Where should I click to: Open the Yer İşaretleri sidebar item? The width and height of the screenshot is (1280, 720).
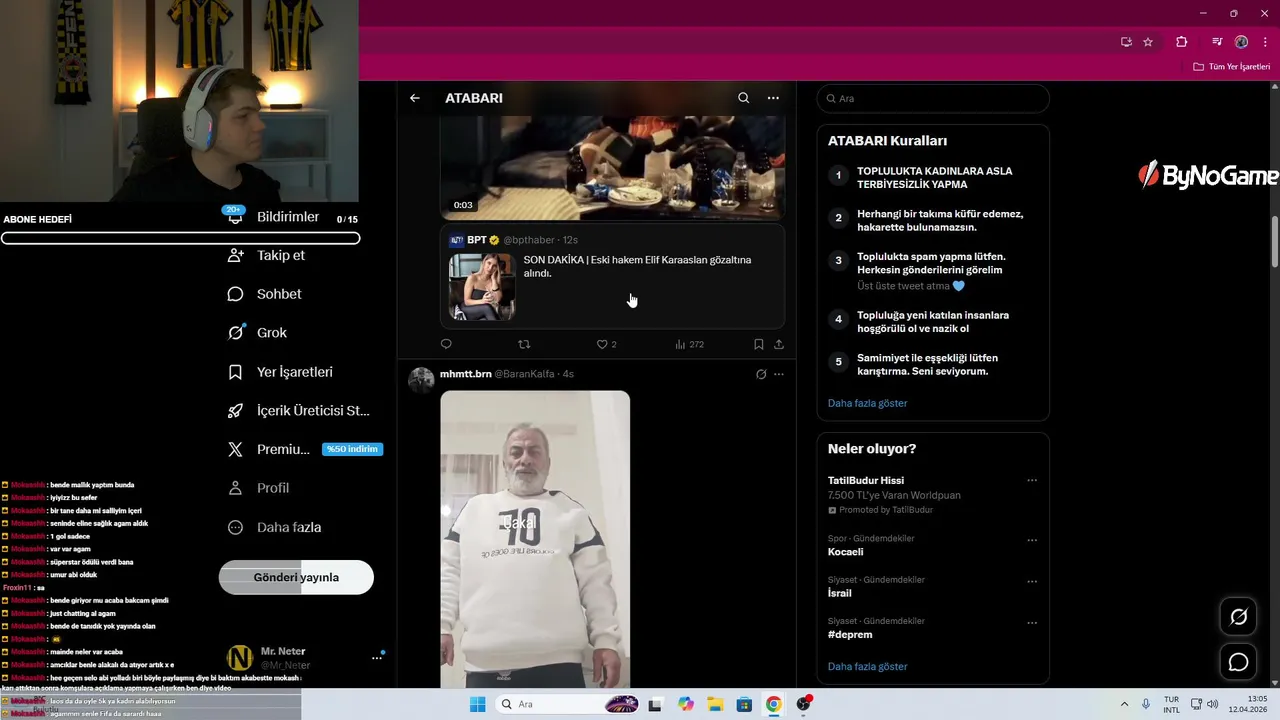[x=281, y=372]
